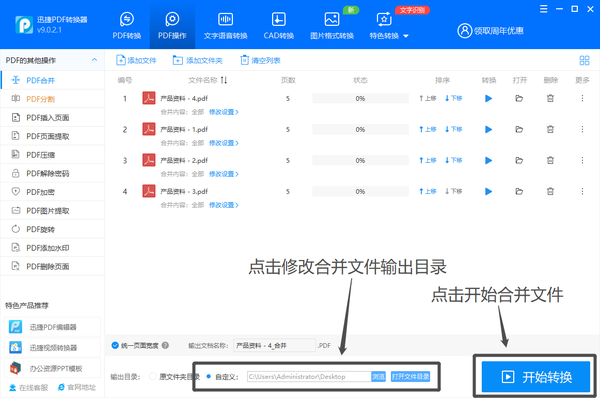The image size is (600, 398).
Task: Delete 产品资料 - 3.pdf with trash icon
Action: (550, 191)
